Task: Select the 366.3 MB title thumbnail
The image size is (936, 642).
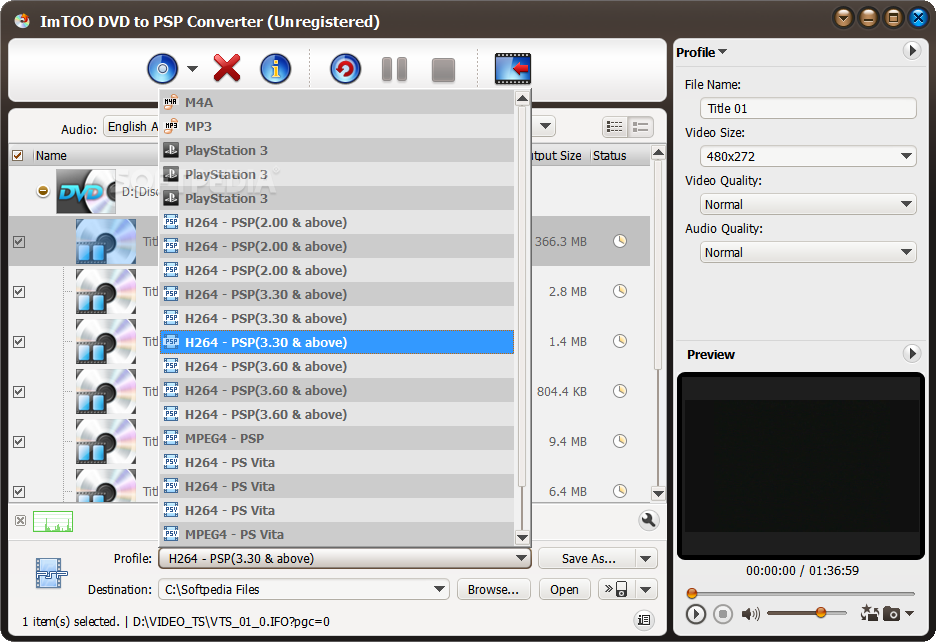Action: point(106,241)
